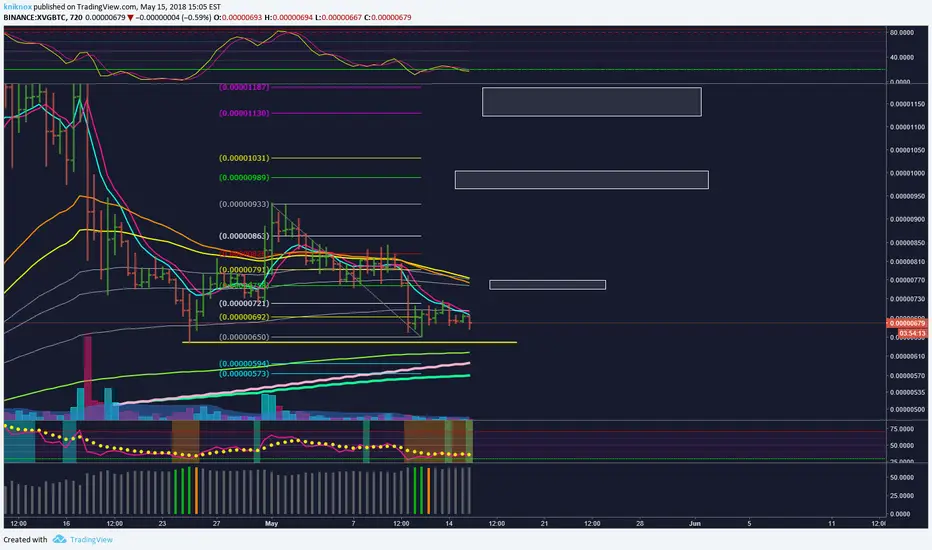Click the 23 date label on time axis

click(162, 523)
